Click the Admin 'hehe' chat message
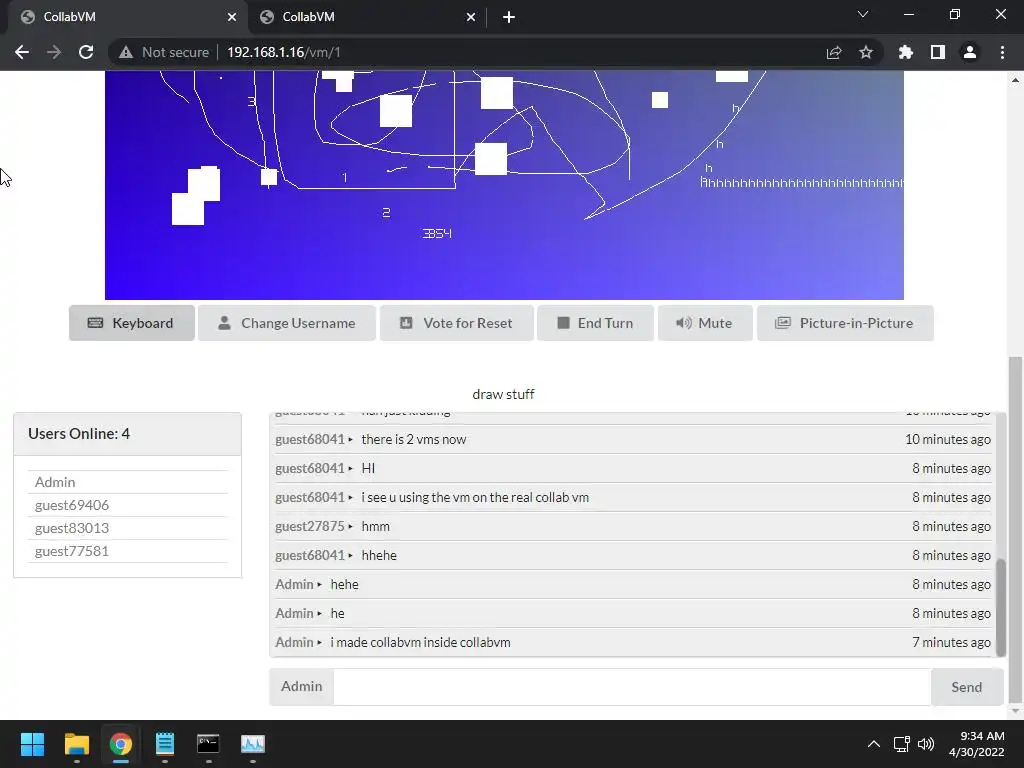Image resolution: width=1024 pixels, height=768 pixels. click(x=345, y=584)
